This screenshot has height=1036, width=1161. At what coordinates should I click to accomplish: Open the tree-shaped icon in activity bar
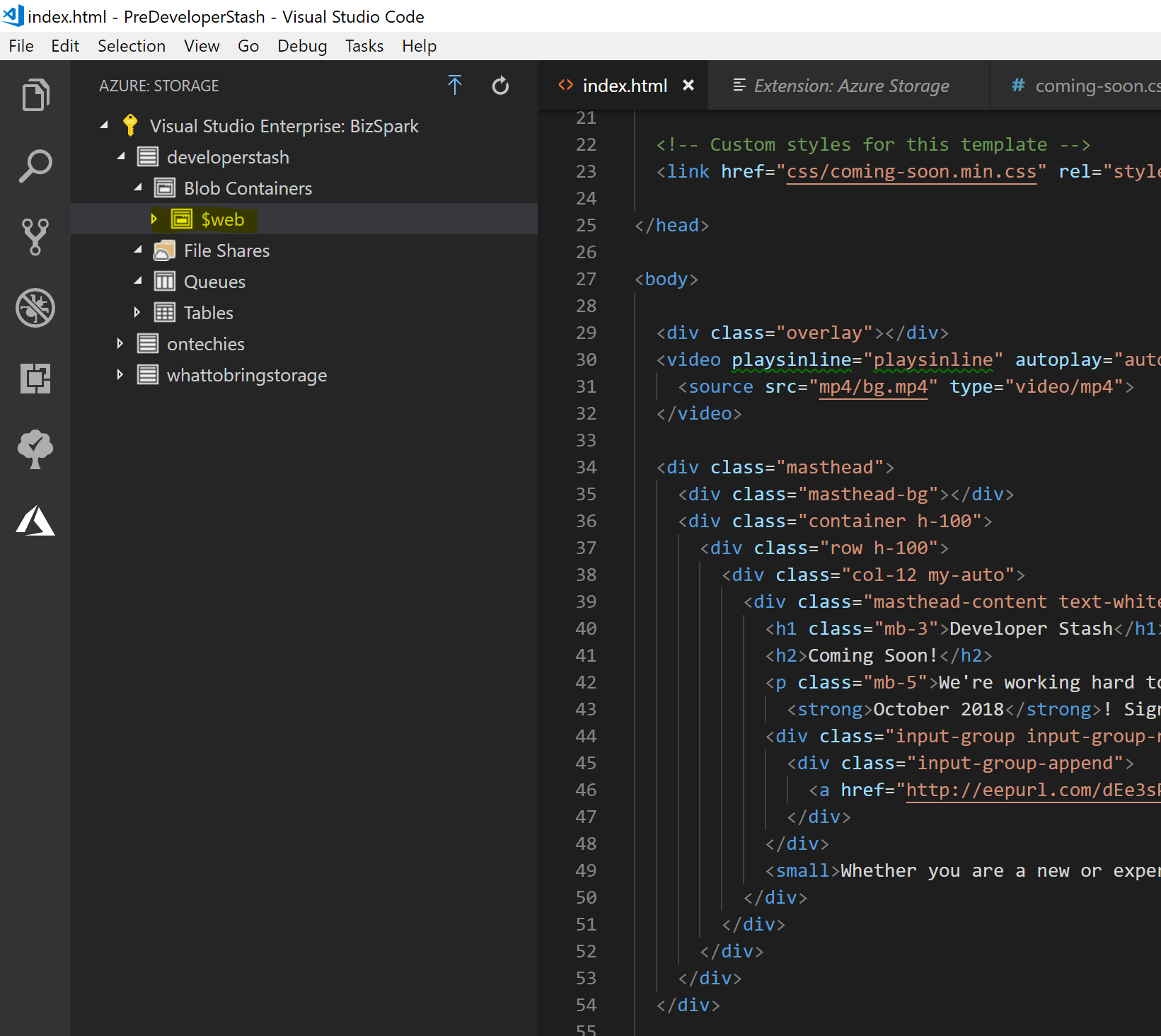coord(35,449)
